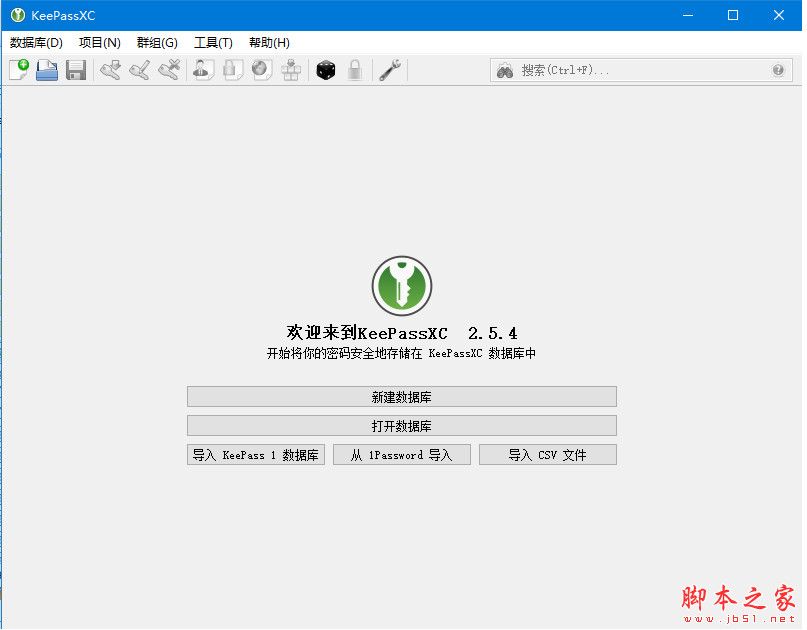Click the 新建数据库 button
The height and width of the screenshot is (630, 807).
402,397
